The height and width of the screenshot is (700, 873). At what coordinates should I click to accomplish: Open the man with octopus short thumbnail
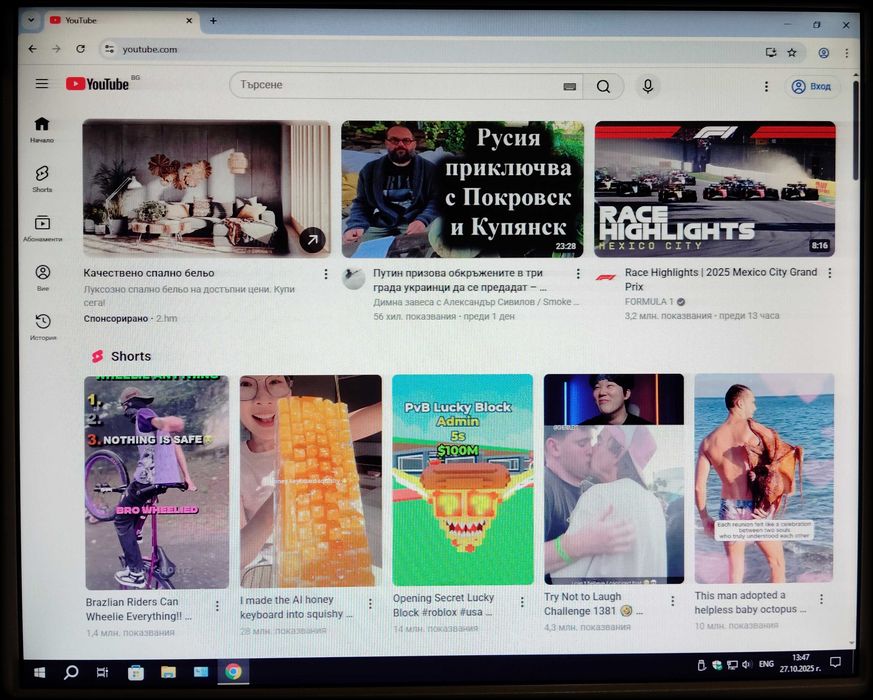[764, 478]
